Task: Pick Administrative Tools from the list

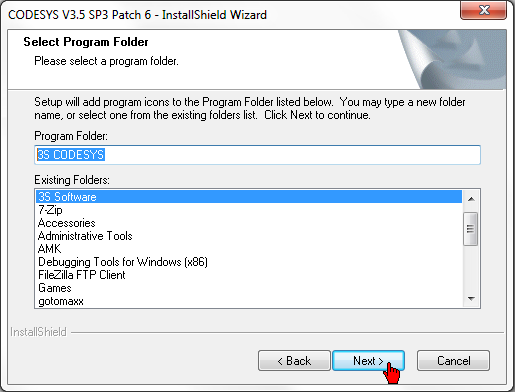Action: click(249, 236)
